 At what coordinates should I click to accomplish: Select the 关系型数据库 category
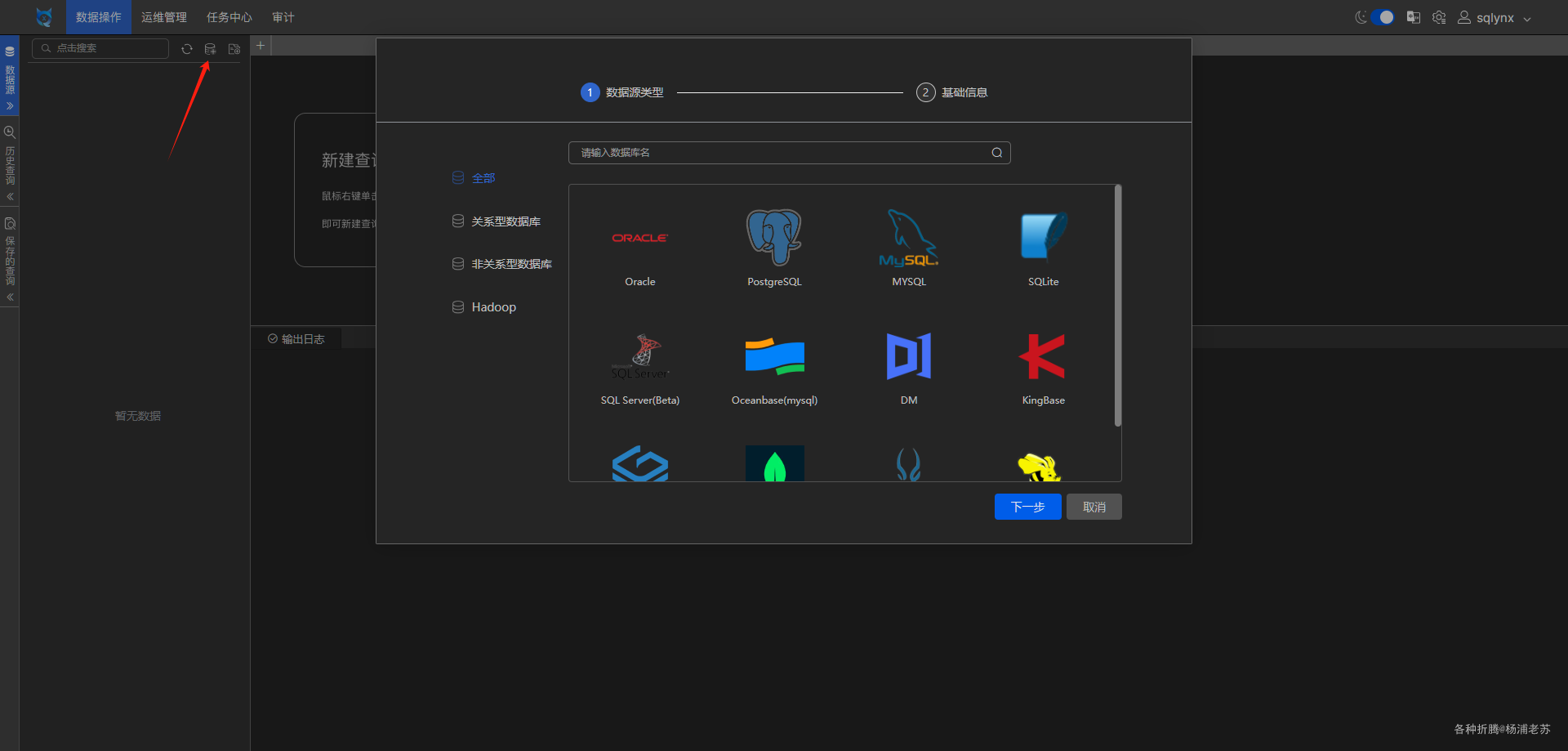(x=497, y=221)
